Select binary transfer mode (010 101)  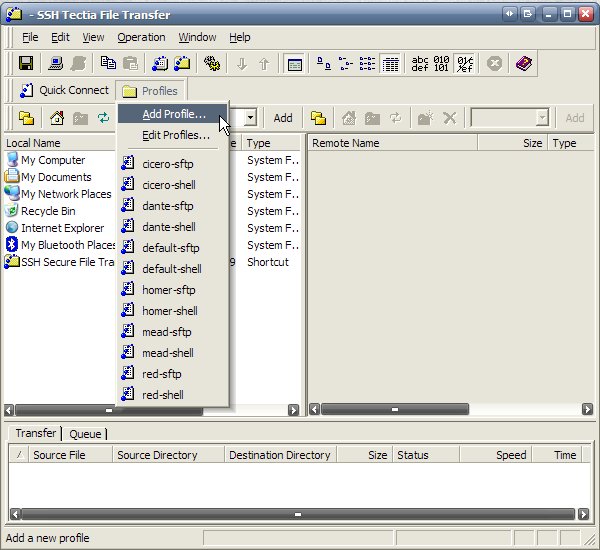pyautogui.click(x=441, y=64)
